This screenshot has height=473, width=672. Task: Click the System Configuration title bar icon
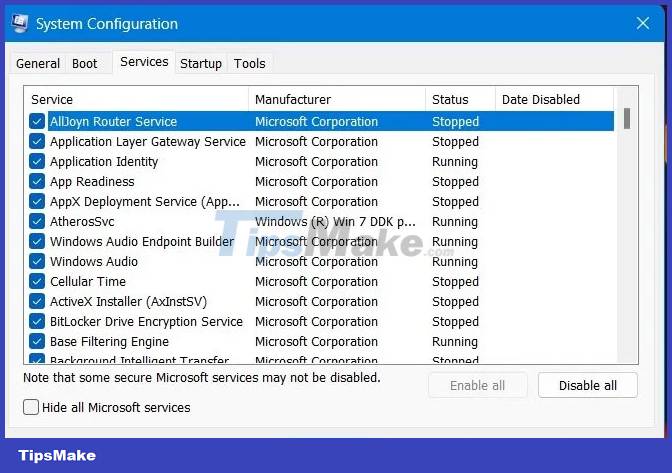tap(20, 24)
